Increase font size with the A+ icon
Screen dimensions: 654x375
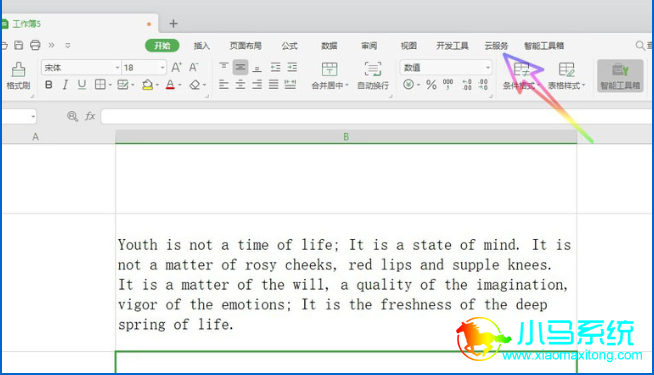(x=176, y=67)
